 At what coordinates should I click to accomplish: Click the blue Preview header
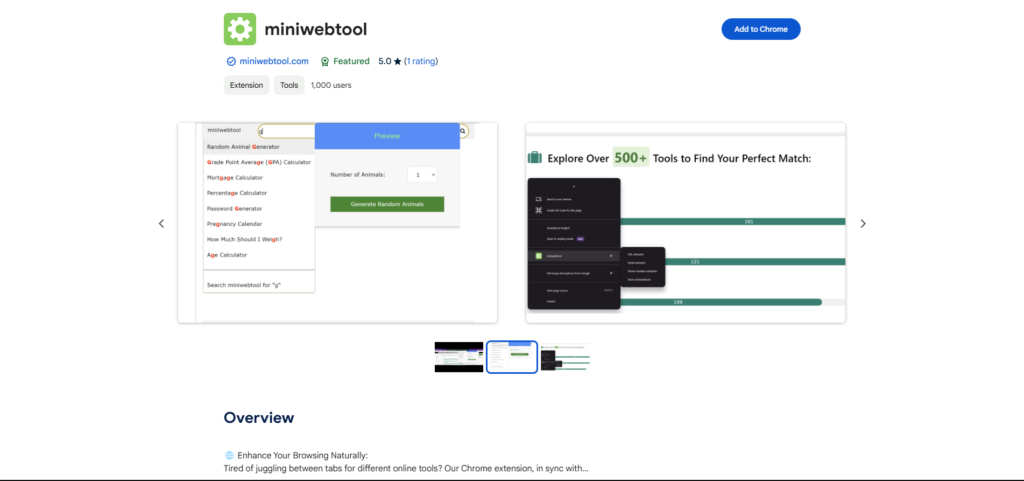(x=387, y=136)
